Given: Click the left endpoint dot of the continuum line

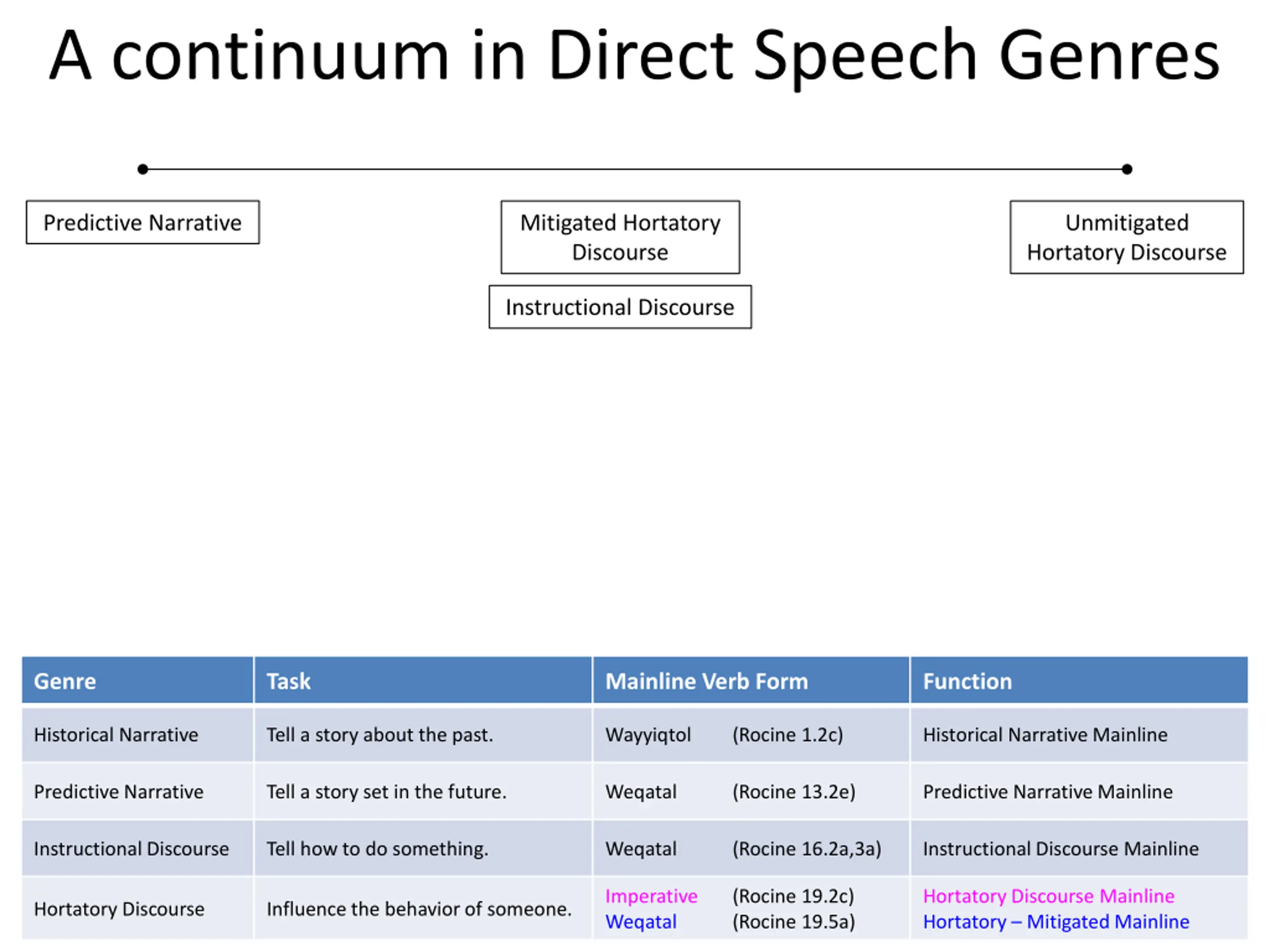Looking at the screenshot, I should (143, 169).
